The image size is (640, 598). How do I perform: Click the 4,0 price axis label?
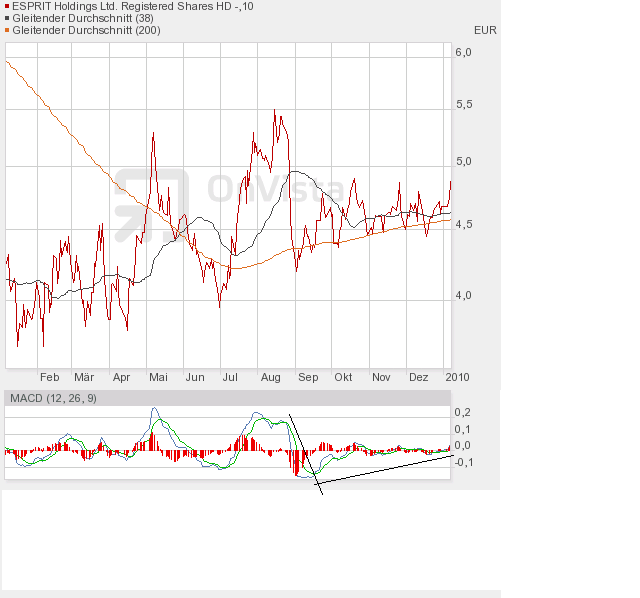pyautogui.click(x=463, y=295)
